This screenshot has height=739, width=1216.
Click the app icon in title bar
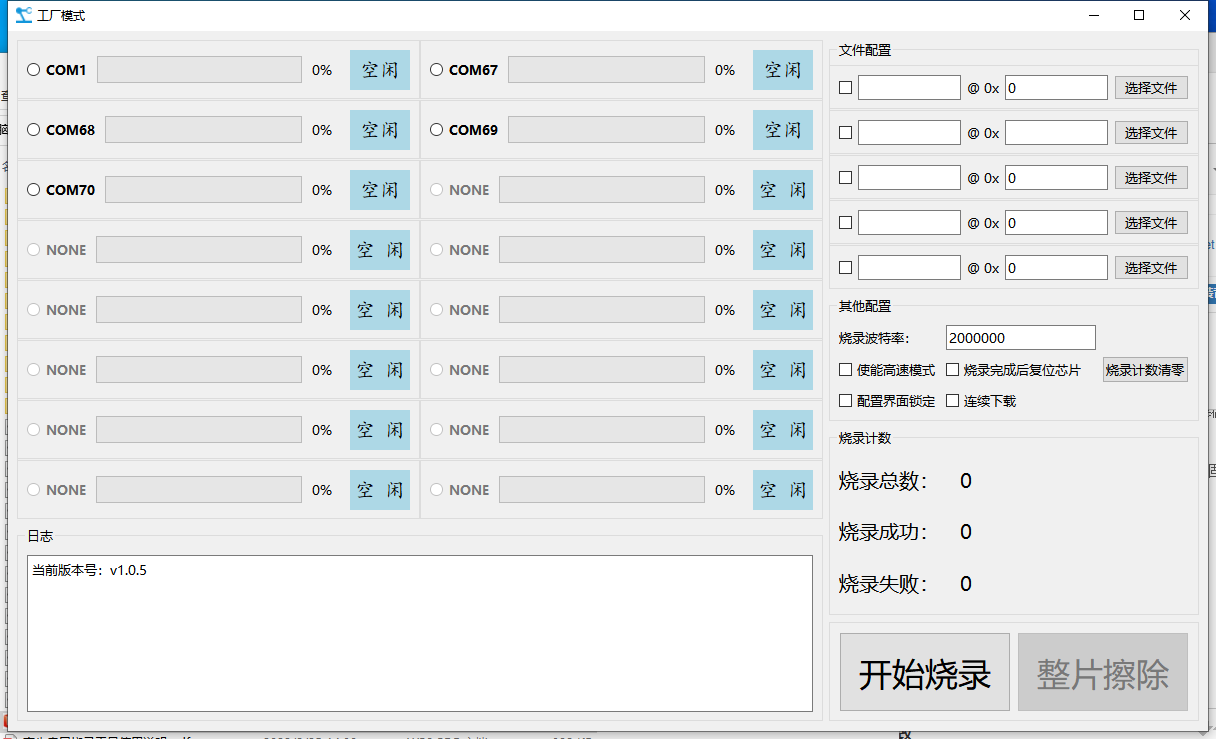click(x=24, y=15)
